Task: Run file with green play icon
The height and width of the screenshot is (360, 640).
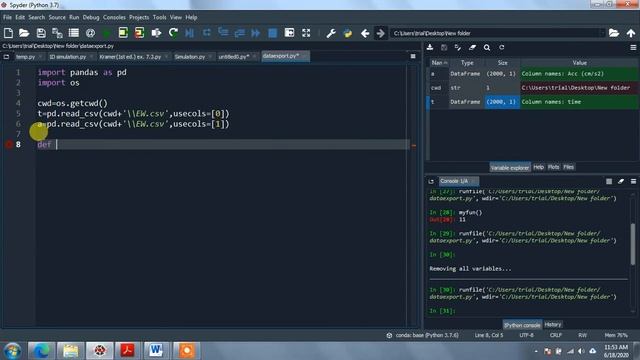Action: 107,33
